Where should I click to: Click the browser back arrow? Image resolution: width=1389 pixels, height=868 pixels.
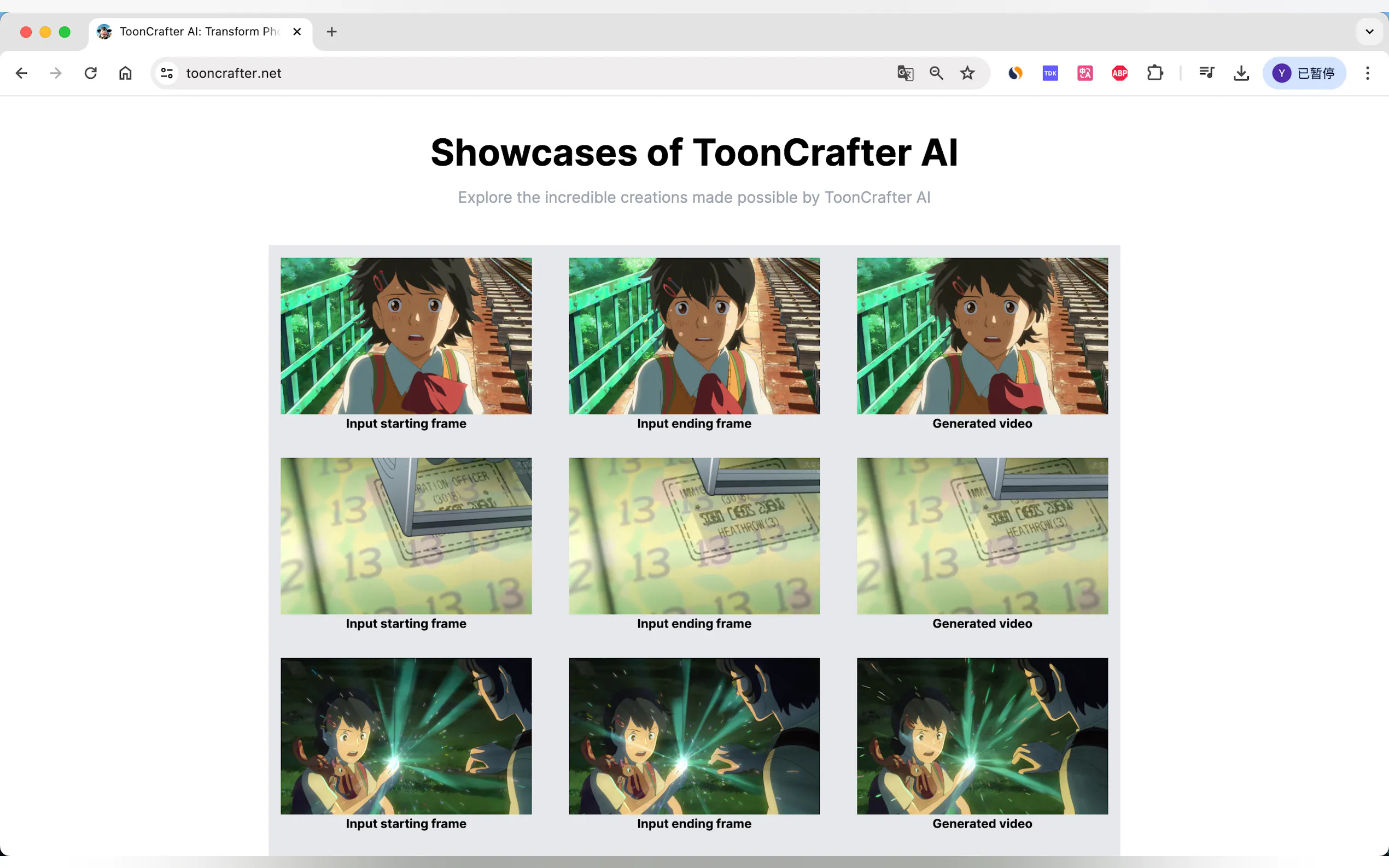(21, 73)
